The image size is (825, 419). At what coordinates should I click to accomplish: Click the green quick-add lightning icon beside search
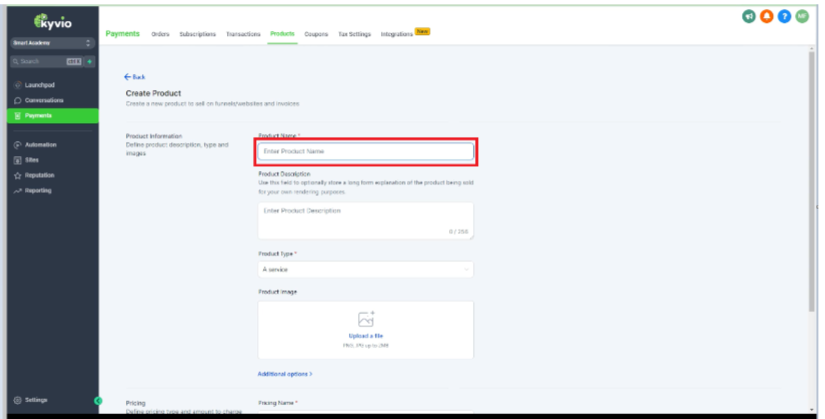(x=89, y=62)
